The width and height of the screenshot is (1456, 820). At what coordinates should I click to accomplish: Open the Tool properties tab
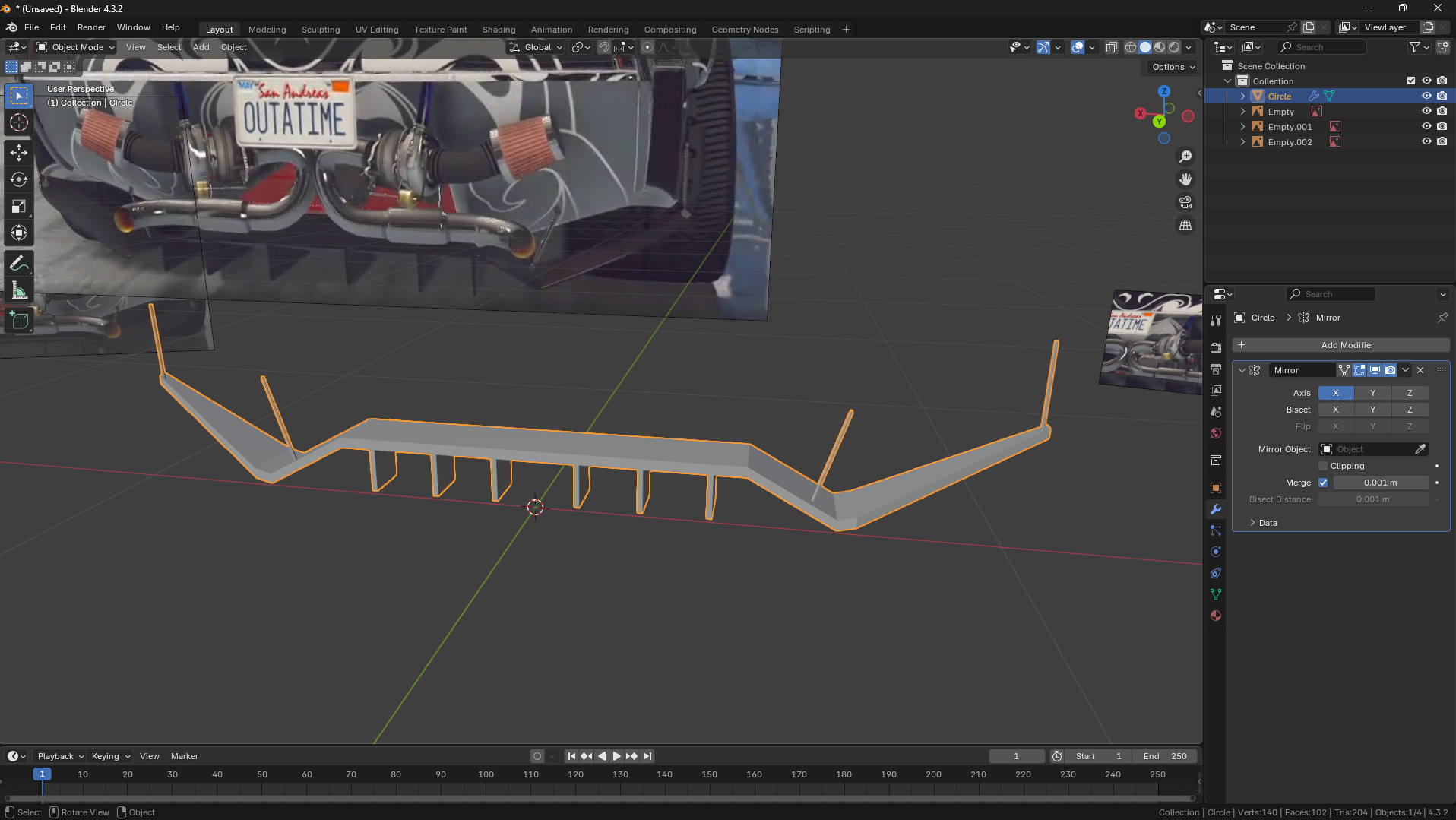click(1216, 321)
